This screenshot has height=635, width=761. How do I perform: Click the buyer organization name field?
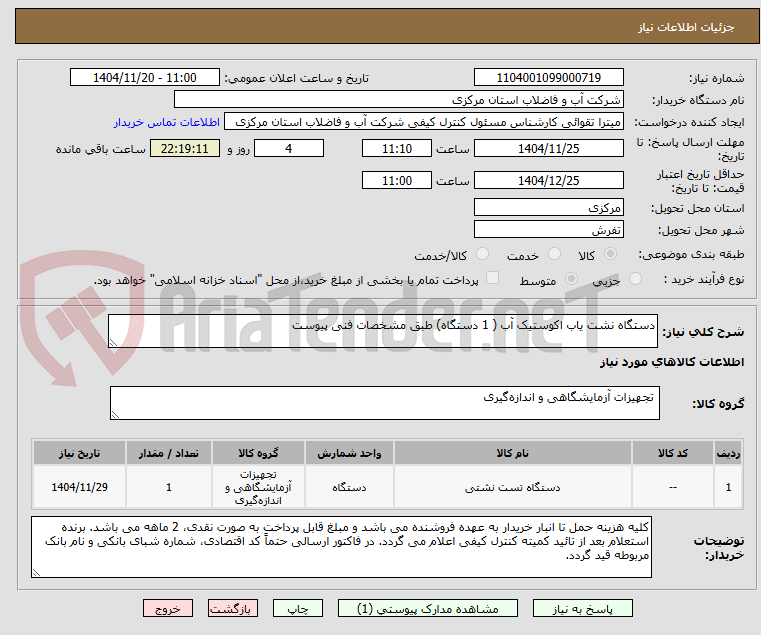click(398, 100)
